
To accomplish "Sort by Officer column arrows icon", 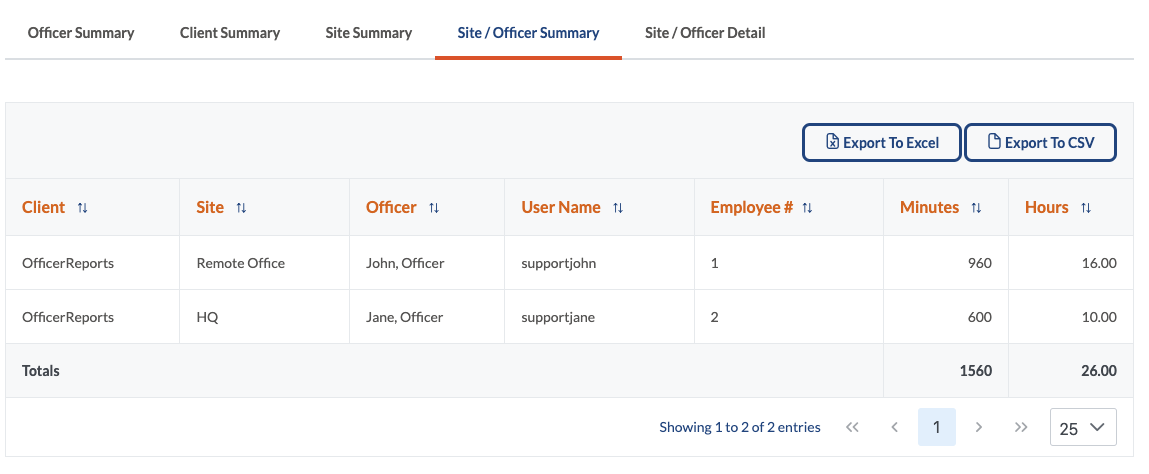I will (x=435, y=208).
